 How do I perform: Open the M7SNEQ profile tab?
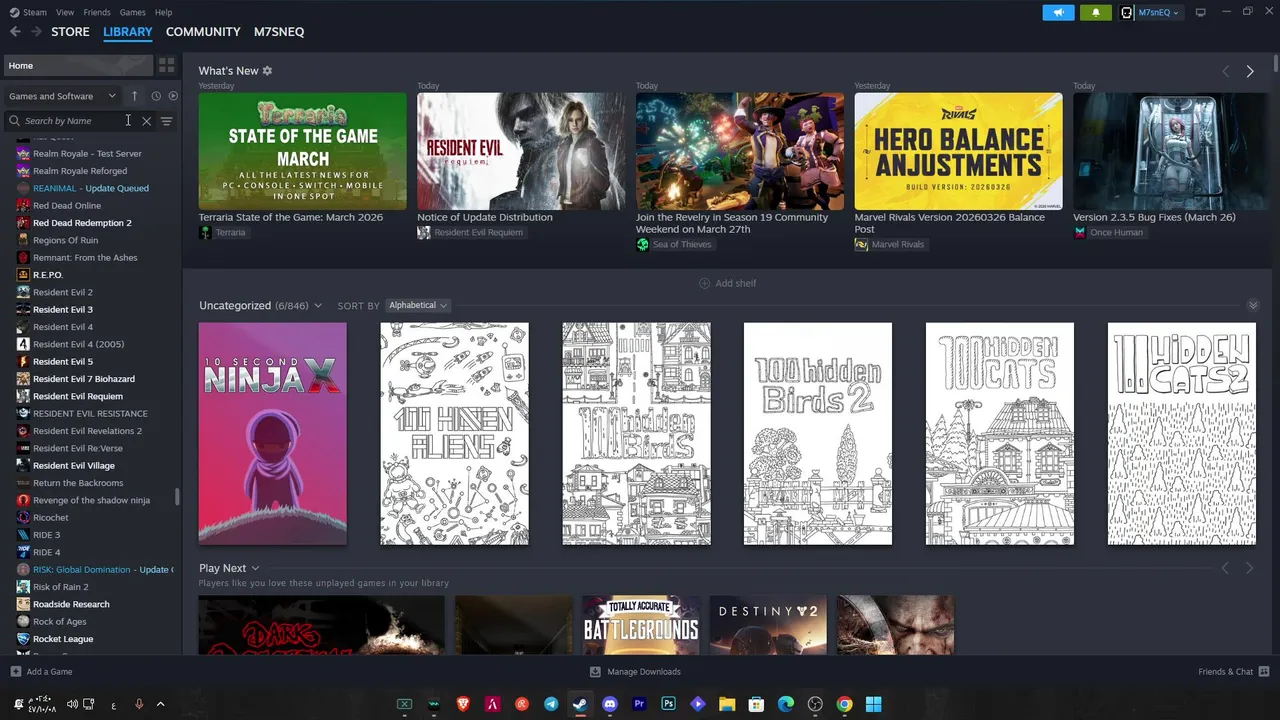279,32
